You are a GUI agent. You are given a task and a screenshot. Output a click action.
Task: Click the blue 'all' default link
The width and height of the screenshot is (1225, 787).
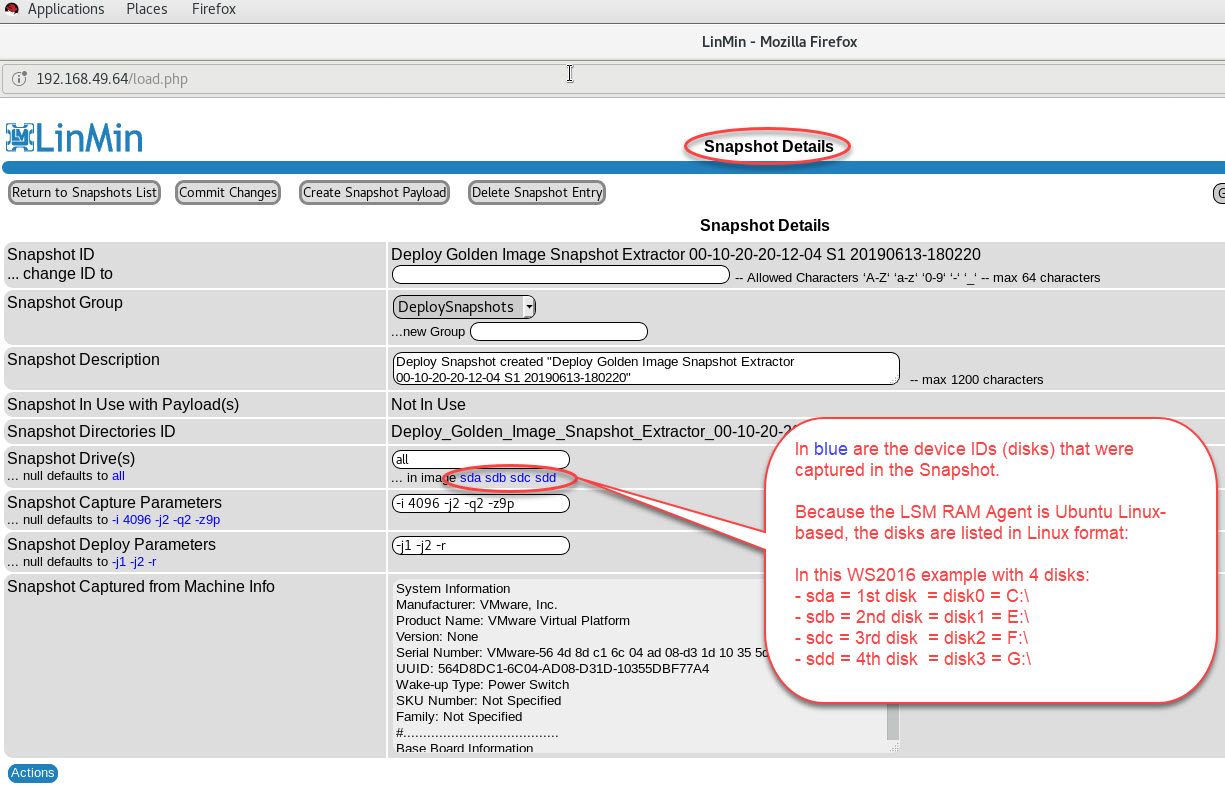point(118,476)
